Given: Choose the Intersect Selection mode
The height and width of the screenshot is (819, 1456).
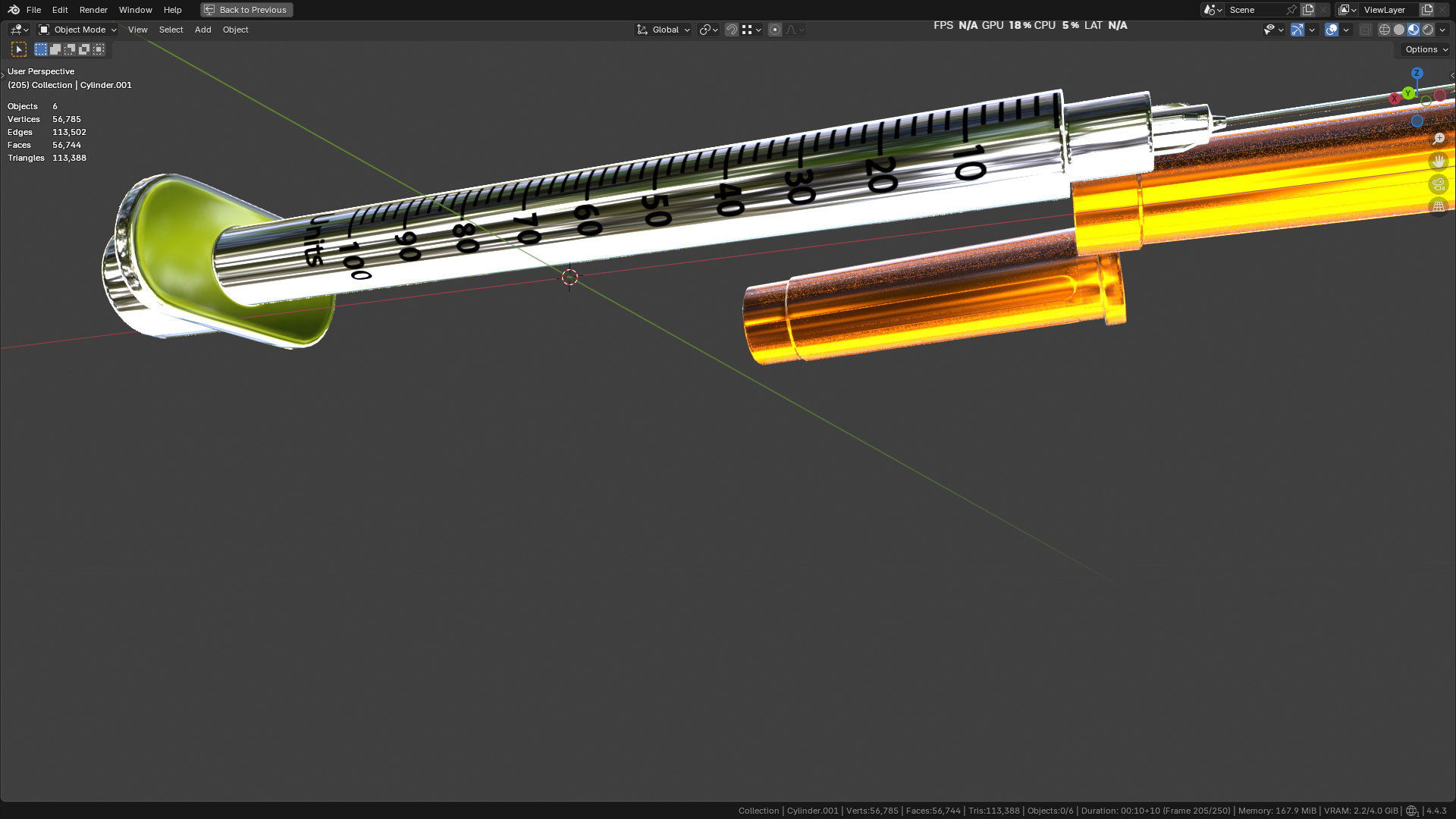Looking at the screenshot, I should (99, 49).
